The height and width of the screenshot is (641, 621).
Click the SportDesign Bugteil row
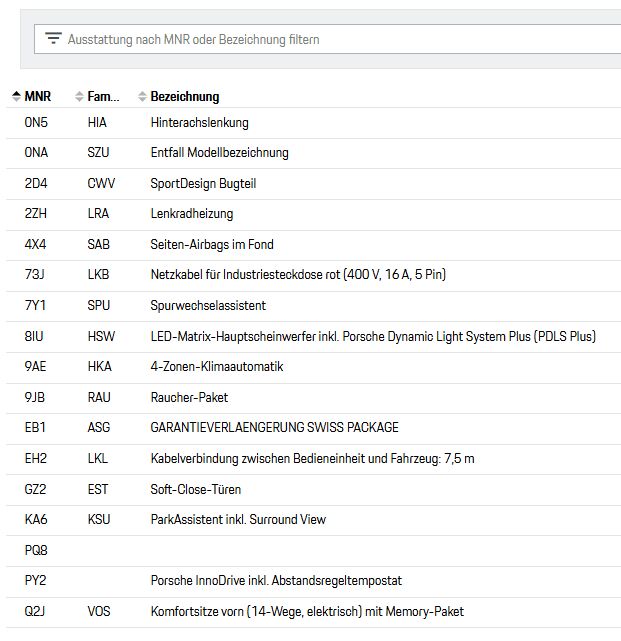click(205, 184)
